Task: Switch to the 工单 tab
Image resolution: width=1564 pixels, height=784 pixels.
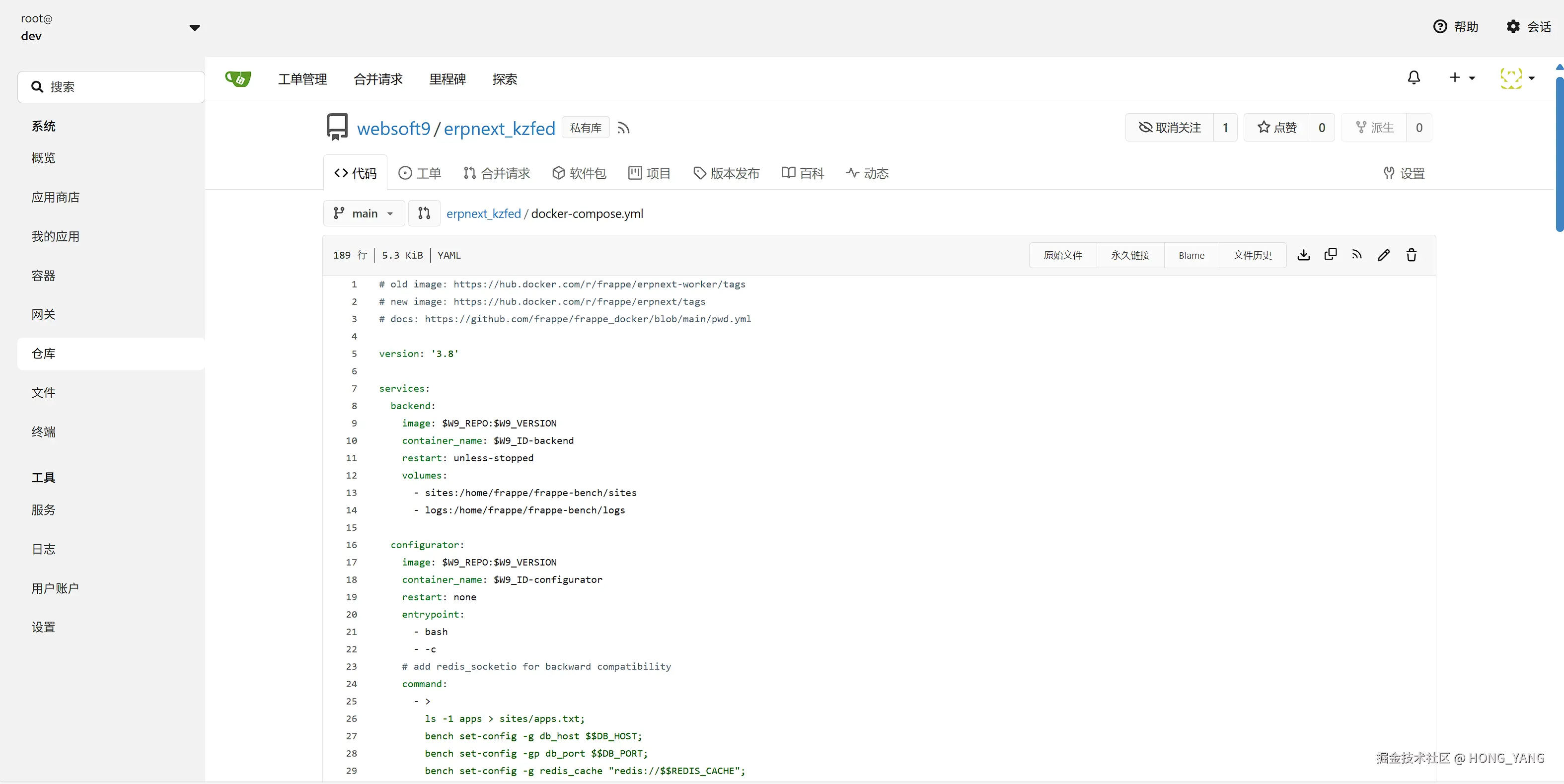Action: (x=420, y=174)
